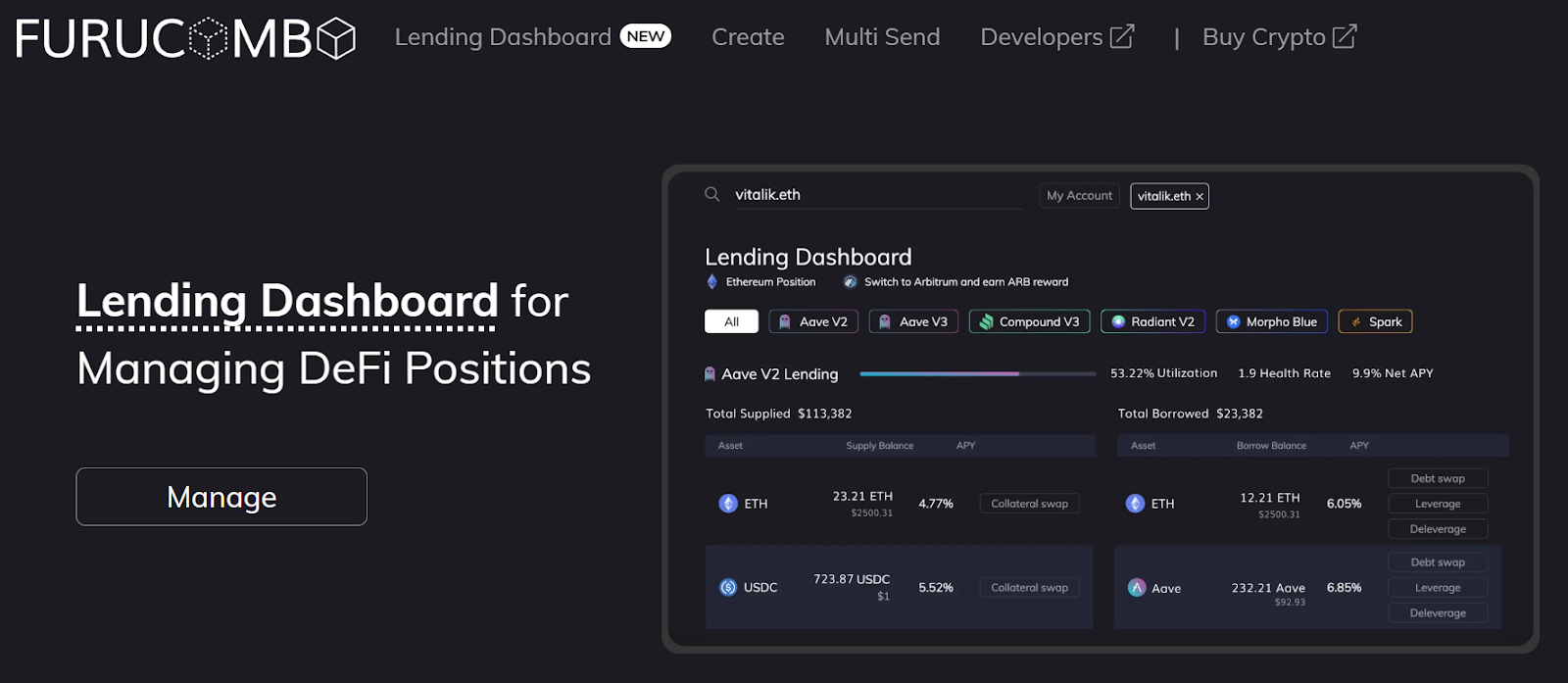Screen dimensions: 1568x683
Task: Click the Total Supplied $113,382 text
Action: click(779, 414)
